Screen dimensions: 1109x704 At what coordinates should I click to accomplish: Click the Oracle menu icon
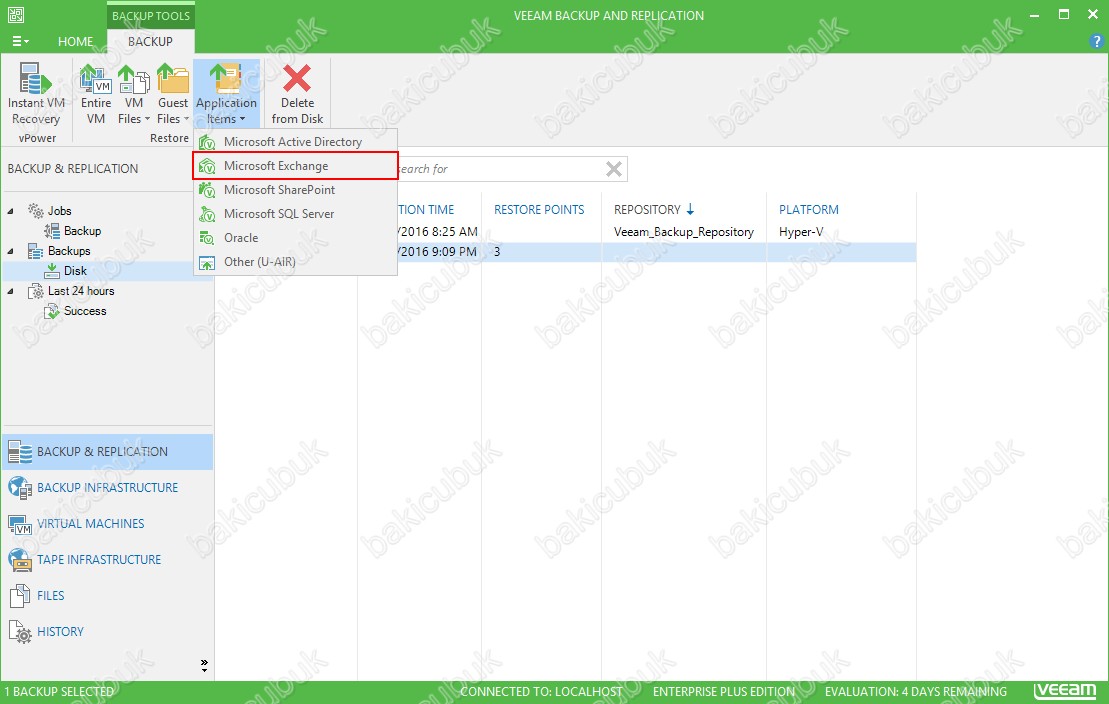point(207,238)
